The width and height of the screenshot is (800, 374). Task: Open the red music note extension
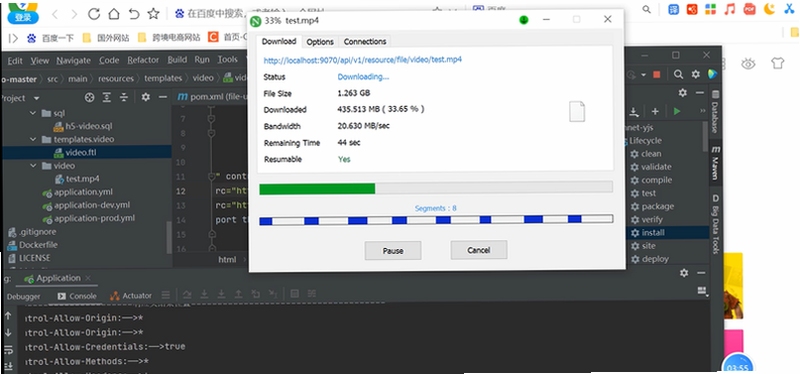(730, 9)
